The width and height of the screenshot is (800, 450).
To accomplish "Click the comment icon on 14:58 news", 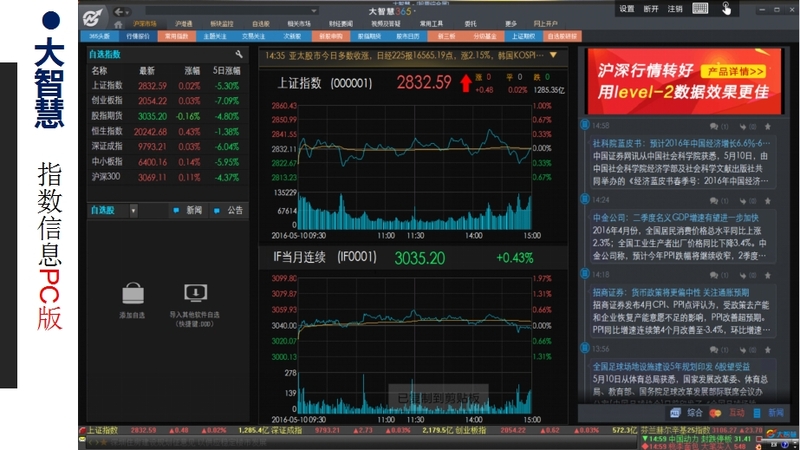I will pyautogui.click(x=714, y=127).
